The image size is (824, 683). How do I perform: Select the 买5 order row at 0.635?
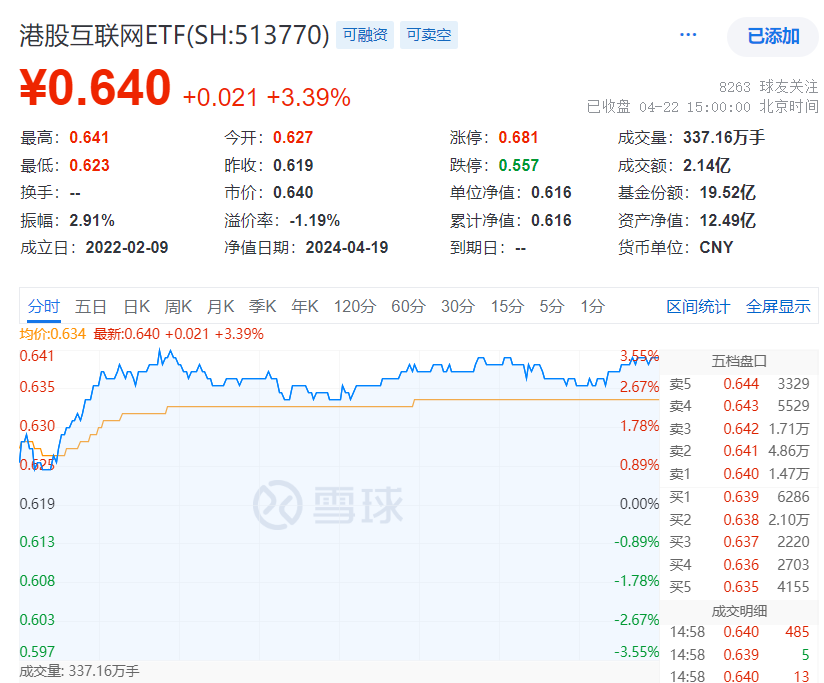coord(739,587)
